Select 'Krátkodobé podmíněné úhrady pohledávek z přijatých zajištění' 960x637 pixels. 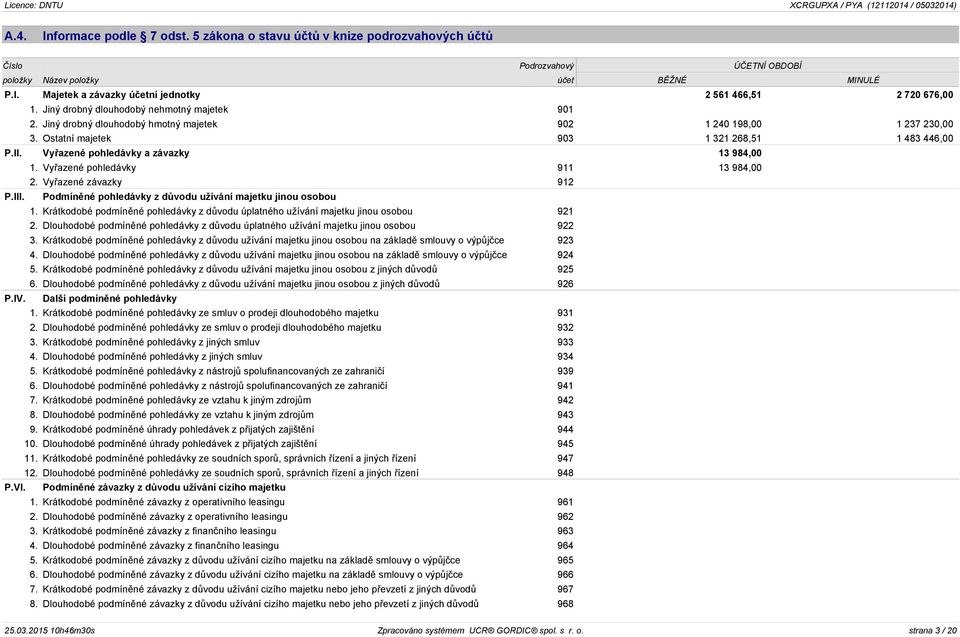(178, 430)
